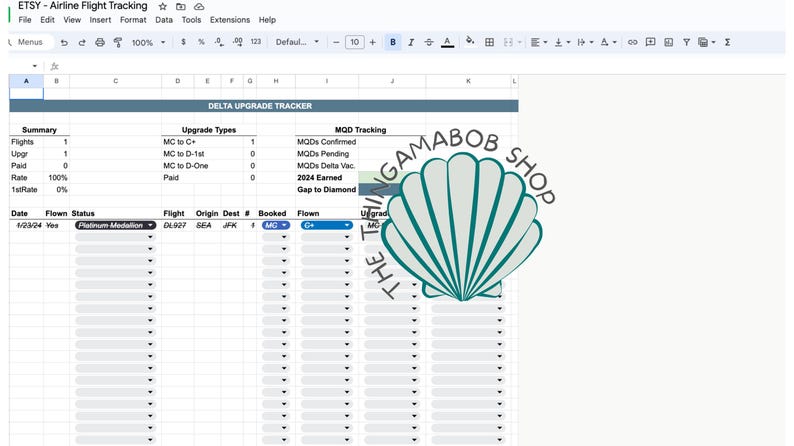Open the MC booked dropdown chip
This screenshot has width=794, height=446.
[x=276, y=225]
